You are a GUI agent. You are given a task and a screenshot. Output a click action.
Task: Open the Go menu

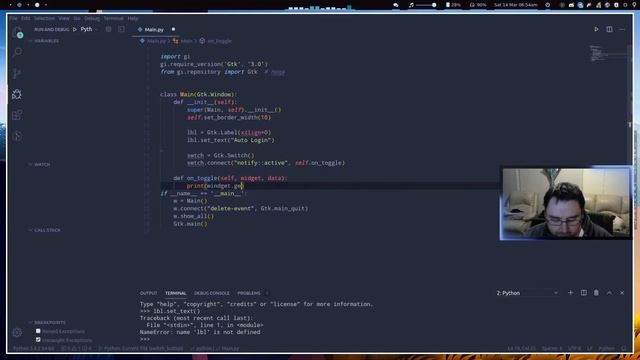77,18
